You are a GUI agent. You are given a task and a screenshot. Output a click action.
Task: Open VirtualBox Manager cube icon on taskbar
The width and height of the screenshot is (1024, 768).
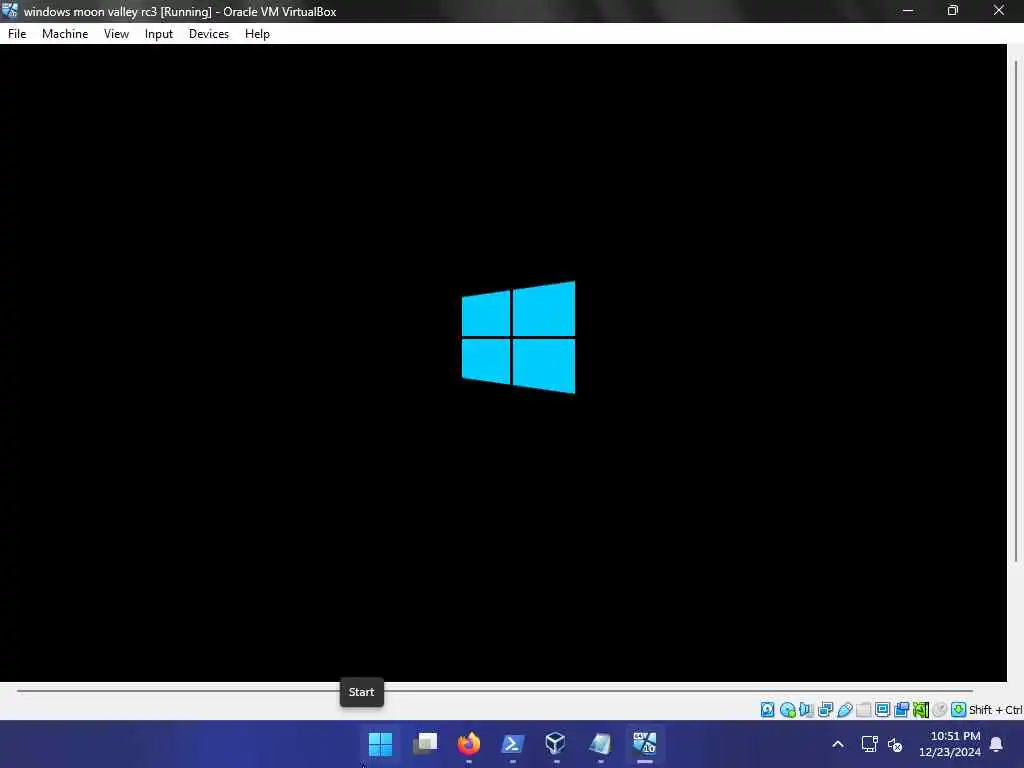(x=556, y=744)
